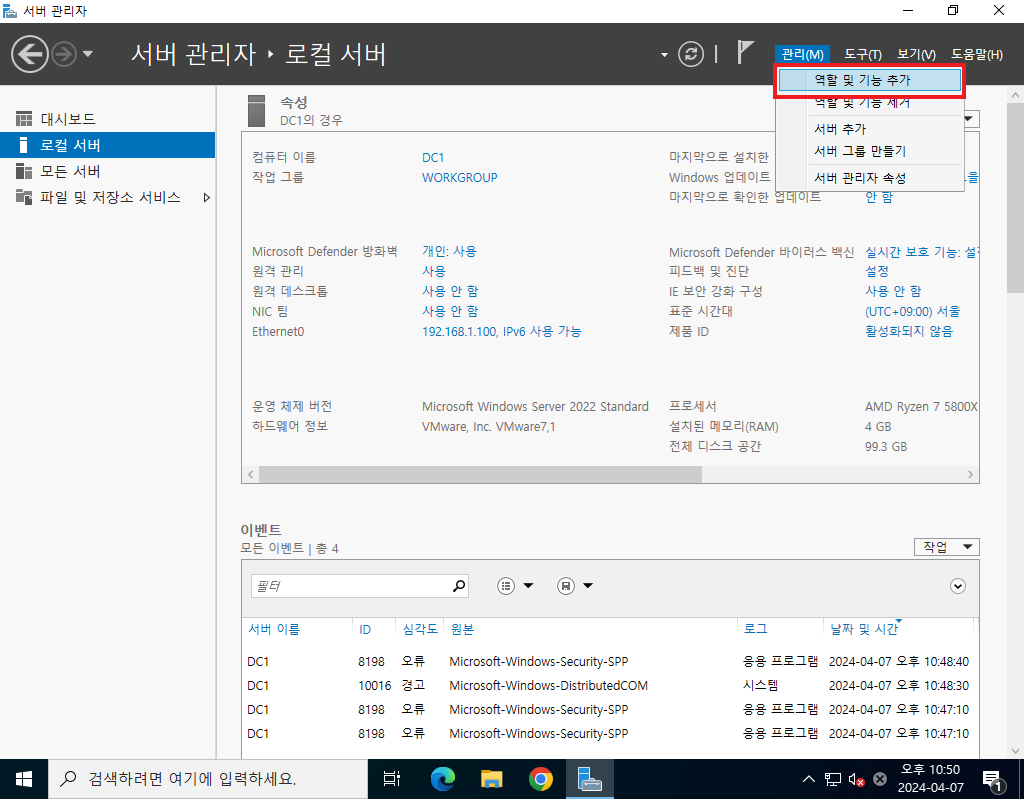Viewport: 1024px width, 799px height.
Task: Click the server icon beside 속성 heading
Action: point(257,111)
